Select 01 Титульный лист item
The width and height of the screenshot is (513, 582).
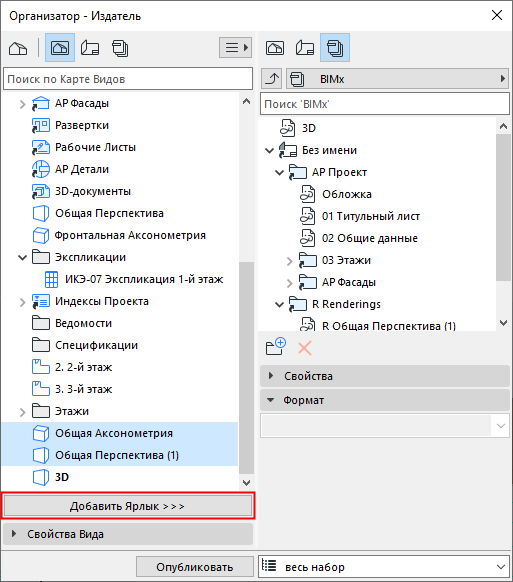point(371,216)
